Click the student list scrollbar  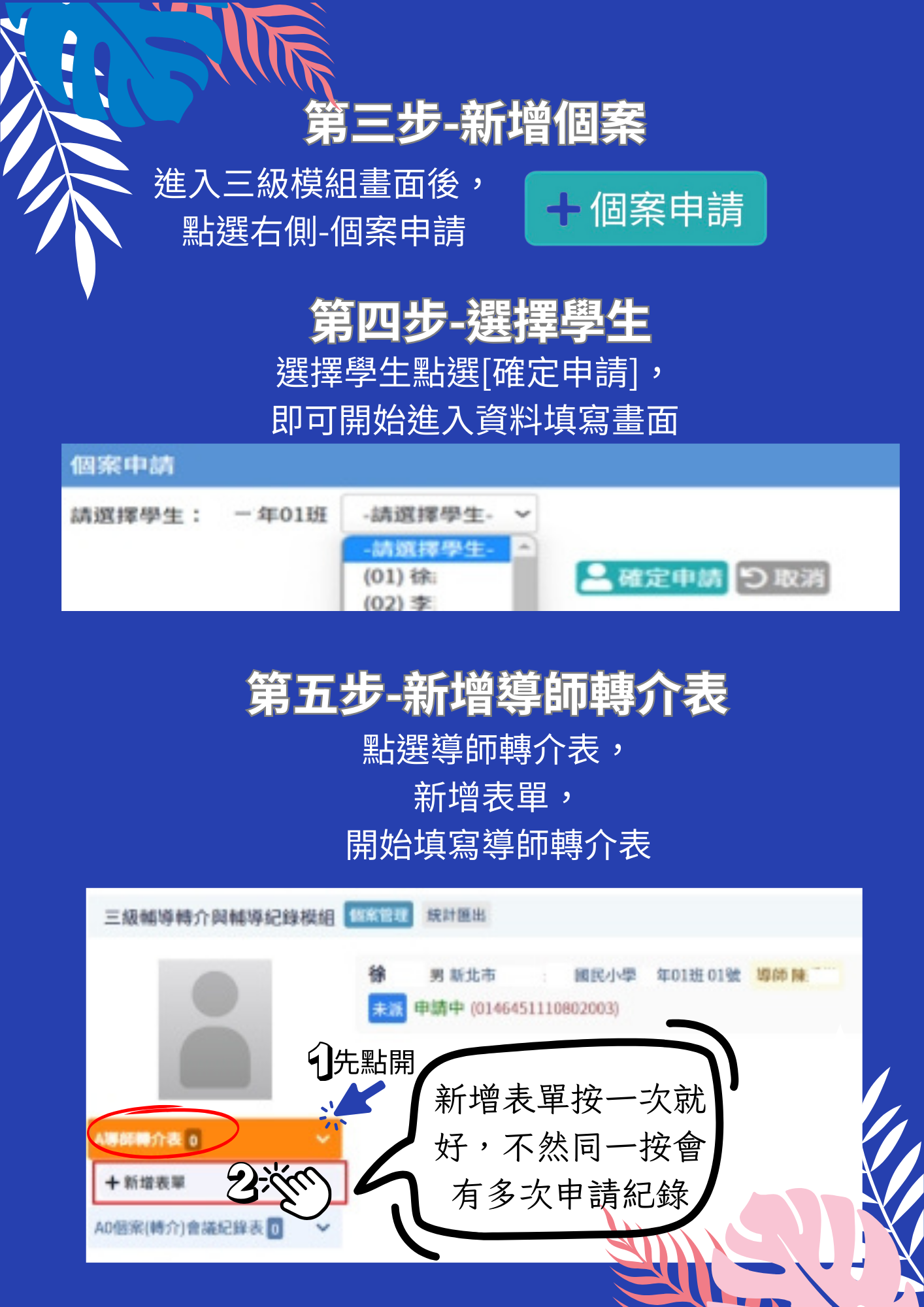tap(524, 575)
